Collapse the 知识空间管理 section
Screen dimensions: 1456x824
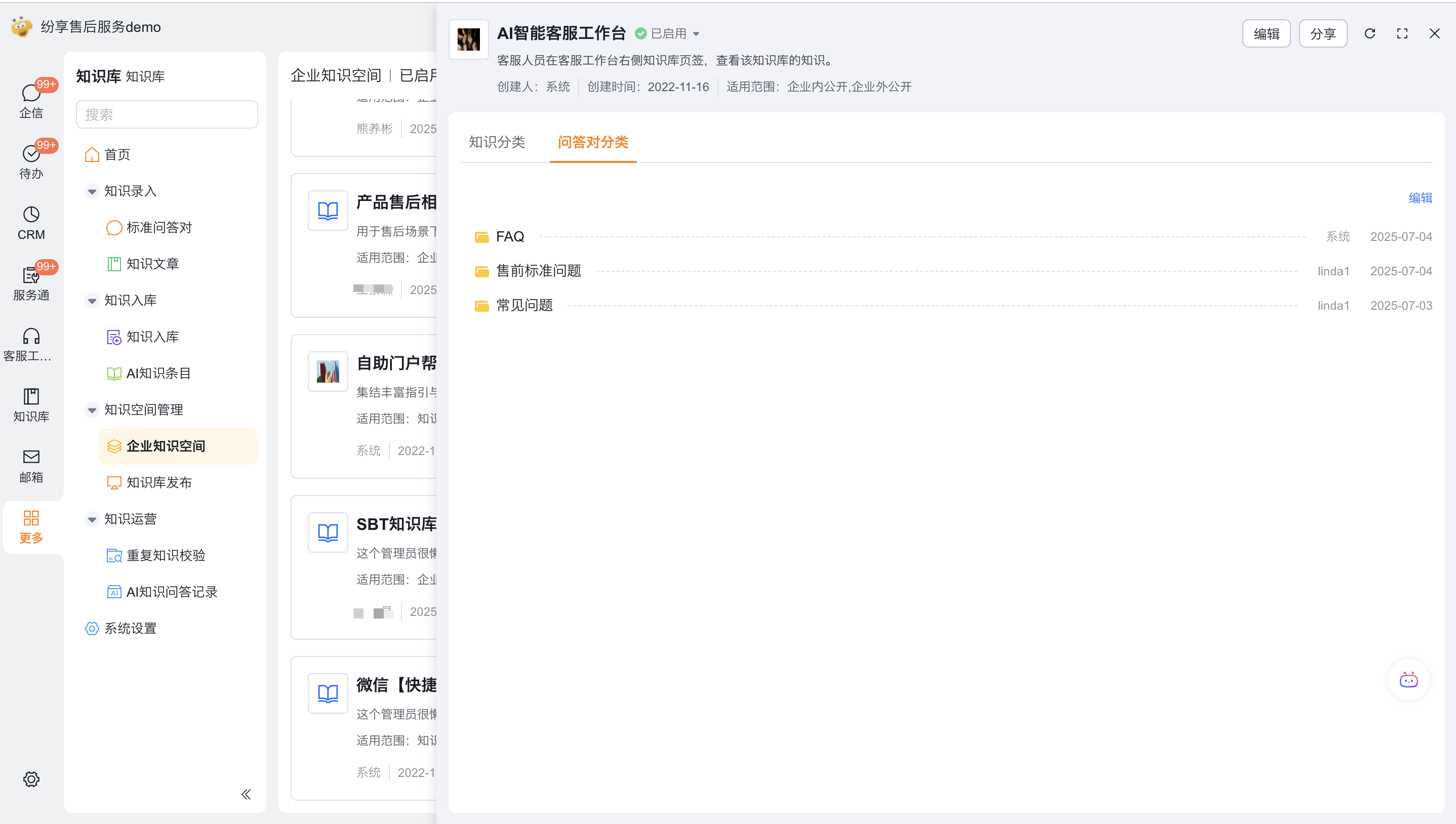pyautogui.click(x=92, y=410)
